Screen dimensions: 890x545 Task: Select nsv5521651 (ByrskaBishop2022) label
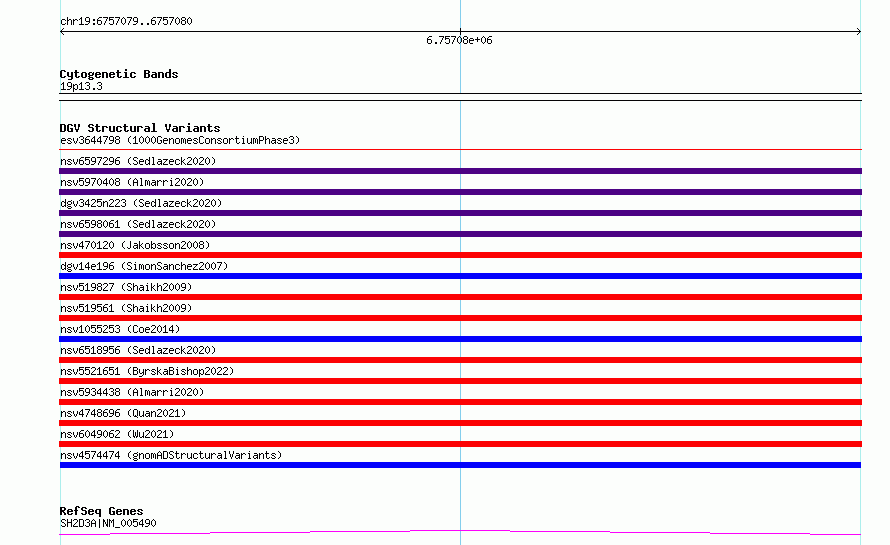(x=147, y=371)
